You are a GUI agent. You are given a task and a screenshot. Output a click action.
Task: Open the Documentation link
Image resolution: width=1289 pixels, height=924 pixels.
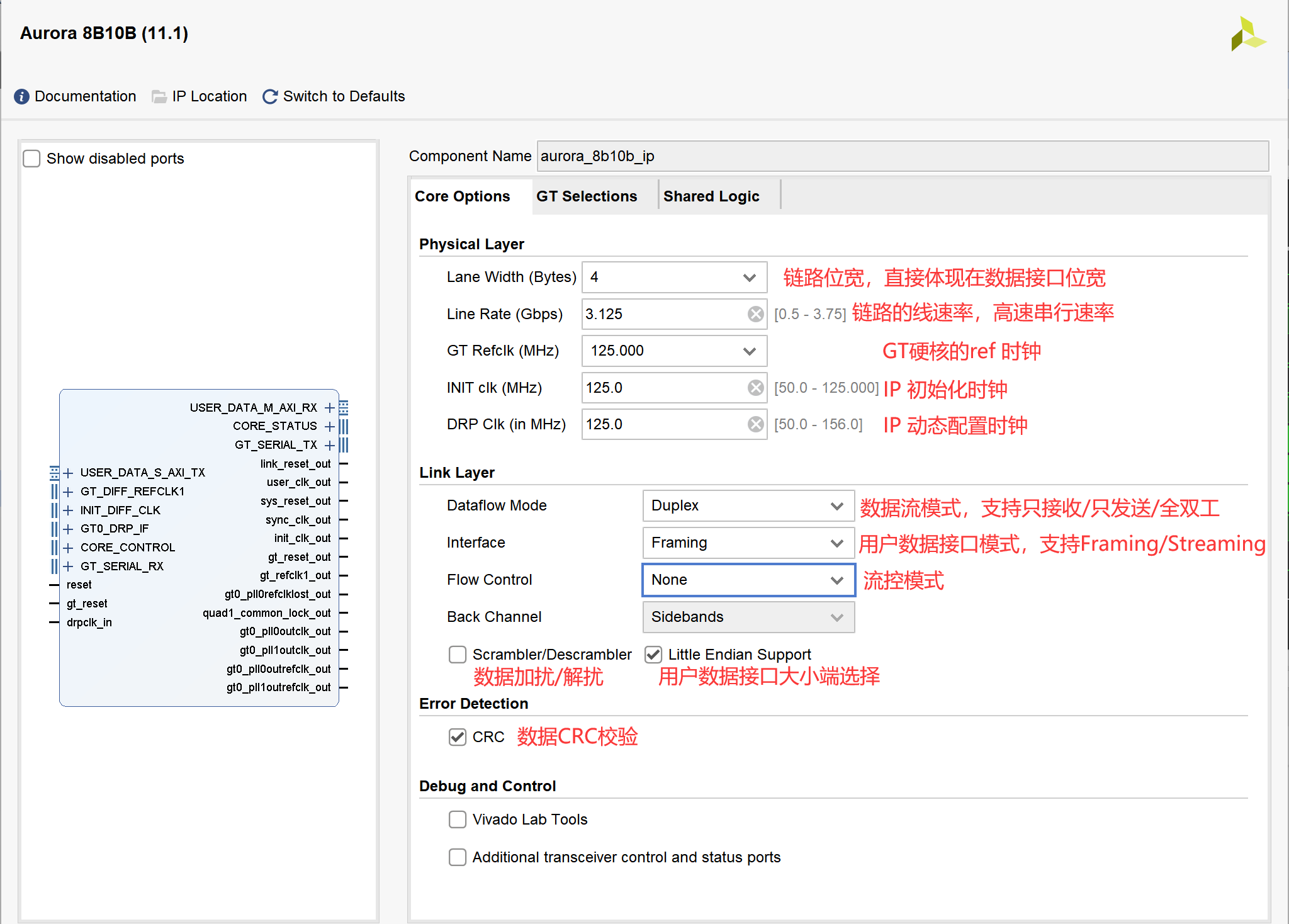coord(86,96)
